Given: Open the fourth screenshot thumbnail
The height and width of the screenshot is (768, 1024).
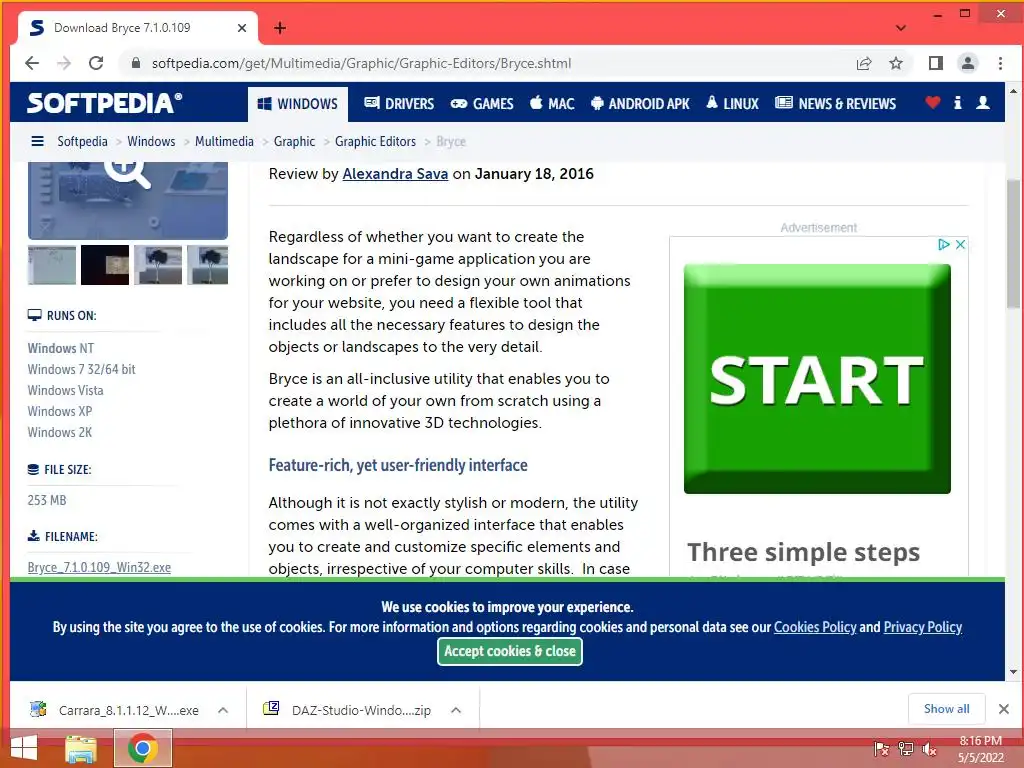Looking at the screenshot, I should click(x=208, y=265).
